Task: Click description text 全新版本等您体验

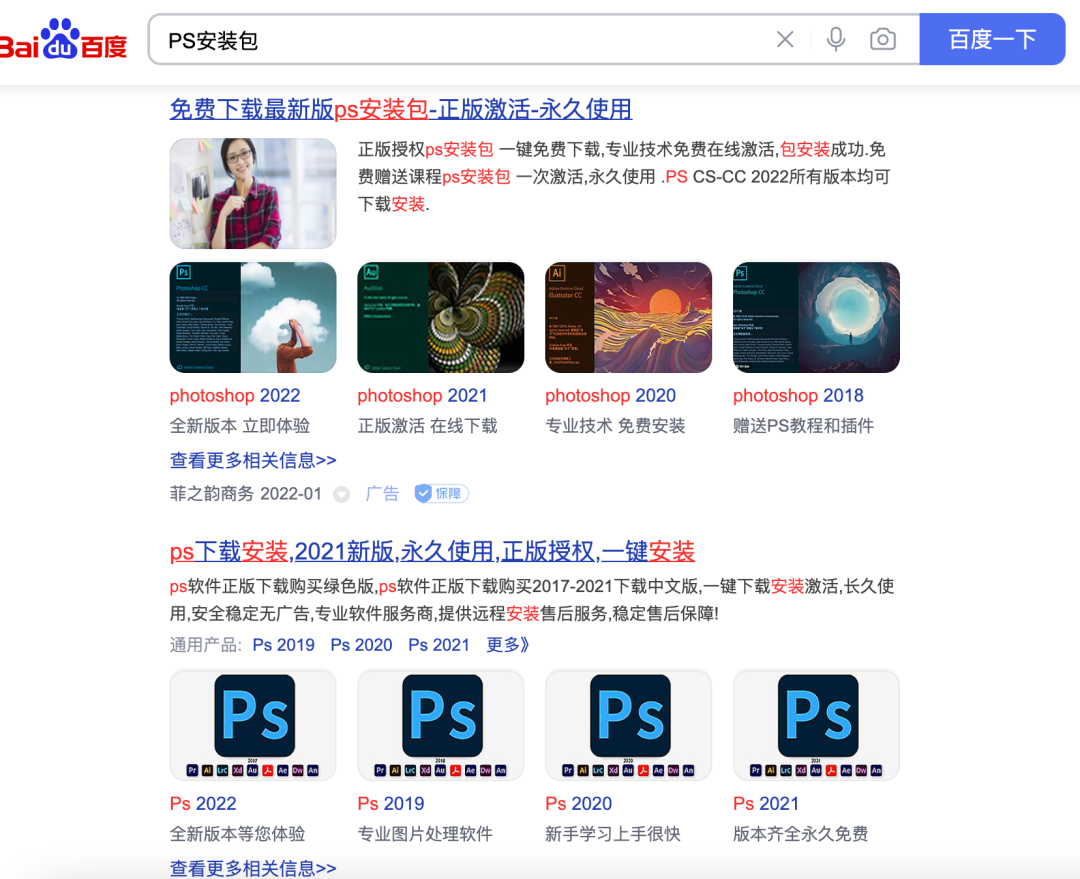Action: point(237,834)
